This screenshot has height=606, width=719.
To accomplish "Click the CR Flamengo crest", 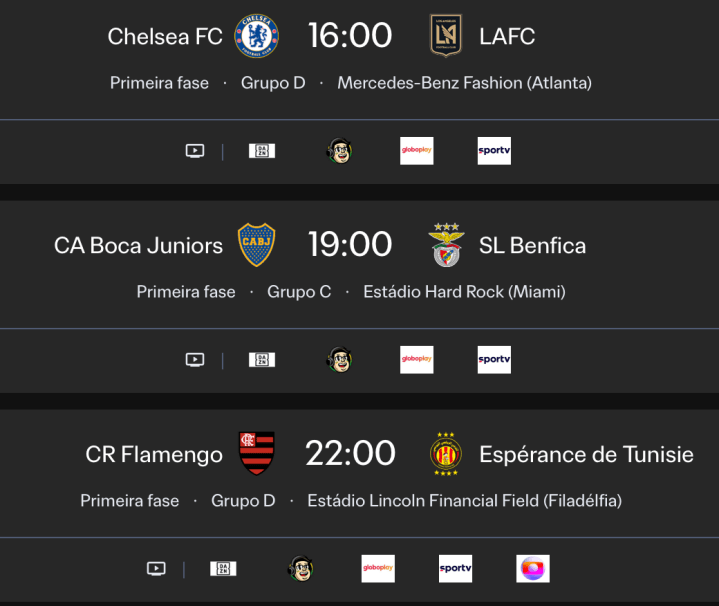I will tap(257, 454).
